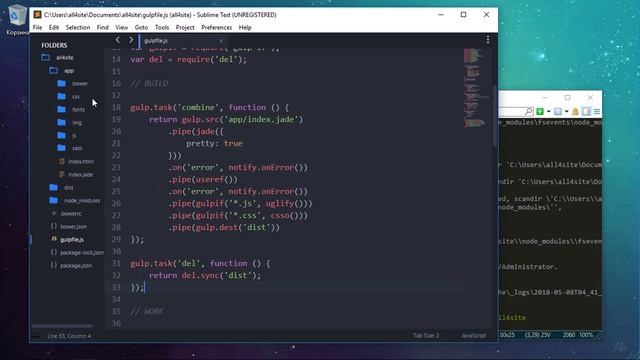Viewport: 640px width, 360px height.
Task: Open the Preferences menu
Action: point(216,27)
